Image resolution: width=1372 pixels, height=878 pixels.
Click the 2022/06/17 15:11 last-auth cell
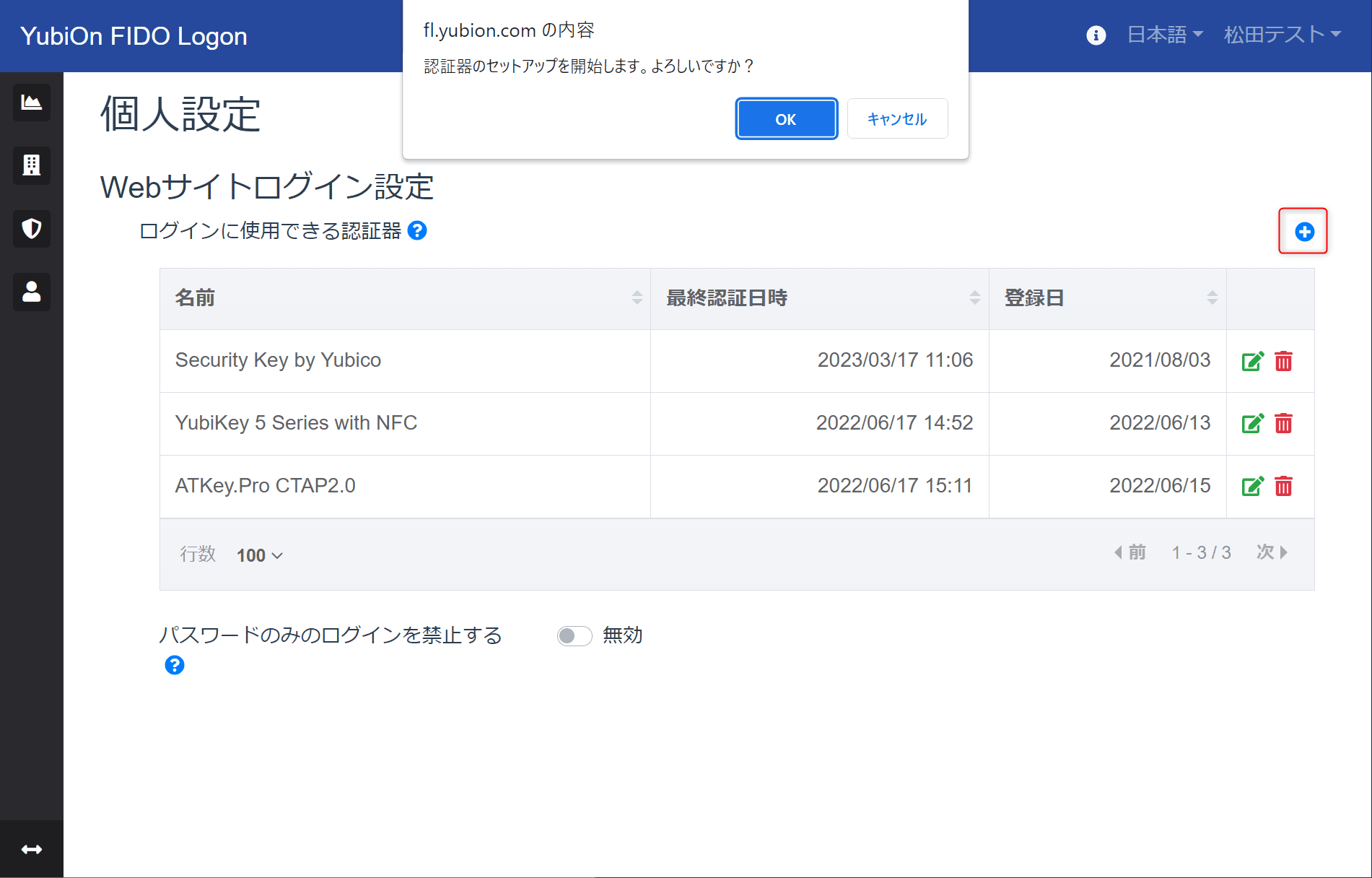(x=820, y=486)
